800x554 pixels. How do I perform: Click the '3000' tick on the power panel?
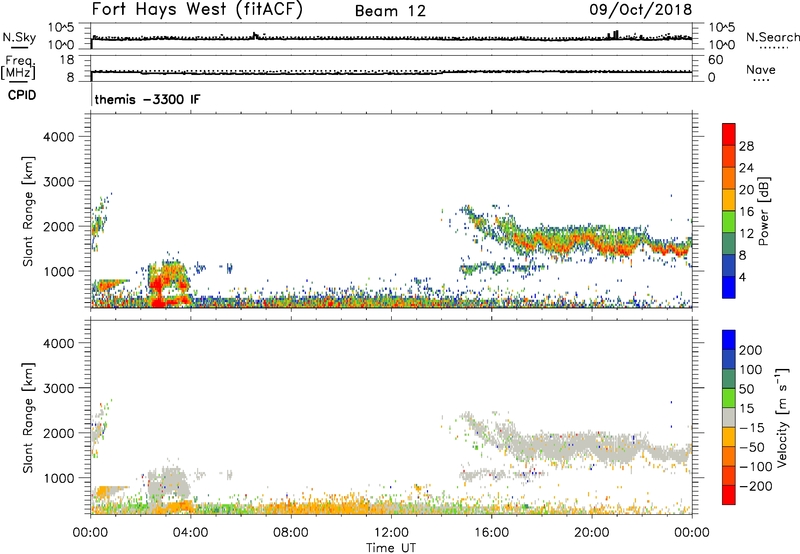59,182
